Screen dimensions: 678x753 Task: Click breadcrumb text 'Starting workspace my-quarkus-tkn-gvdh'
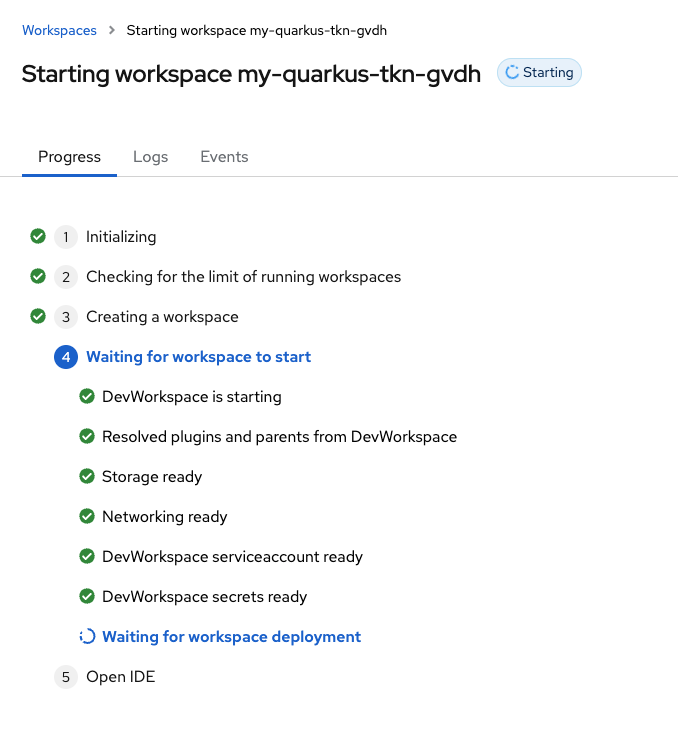tap(256, 30)
